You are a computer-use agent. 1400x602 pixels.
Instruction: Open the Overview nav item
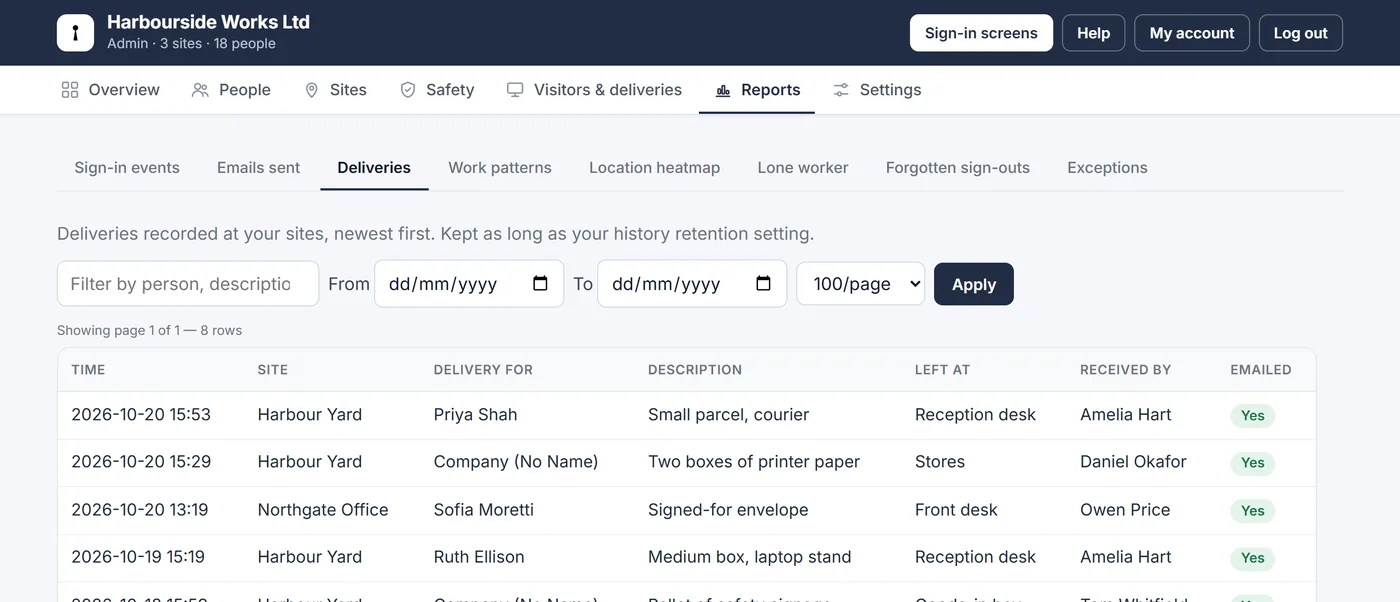[110, 90]
